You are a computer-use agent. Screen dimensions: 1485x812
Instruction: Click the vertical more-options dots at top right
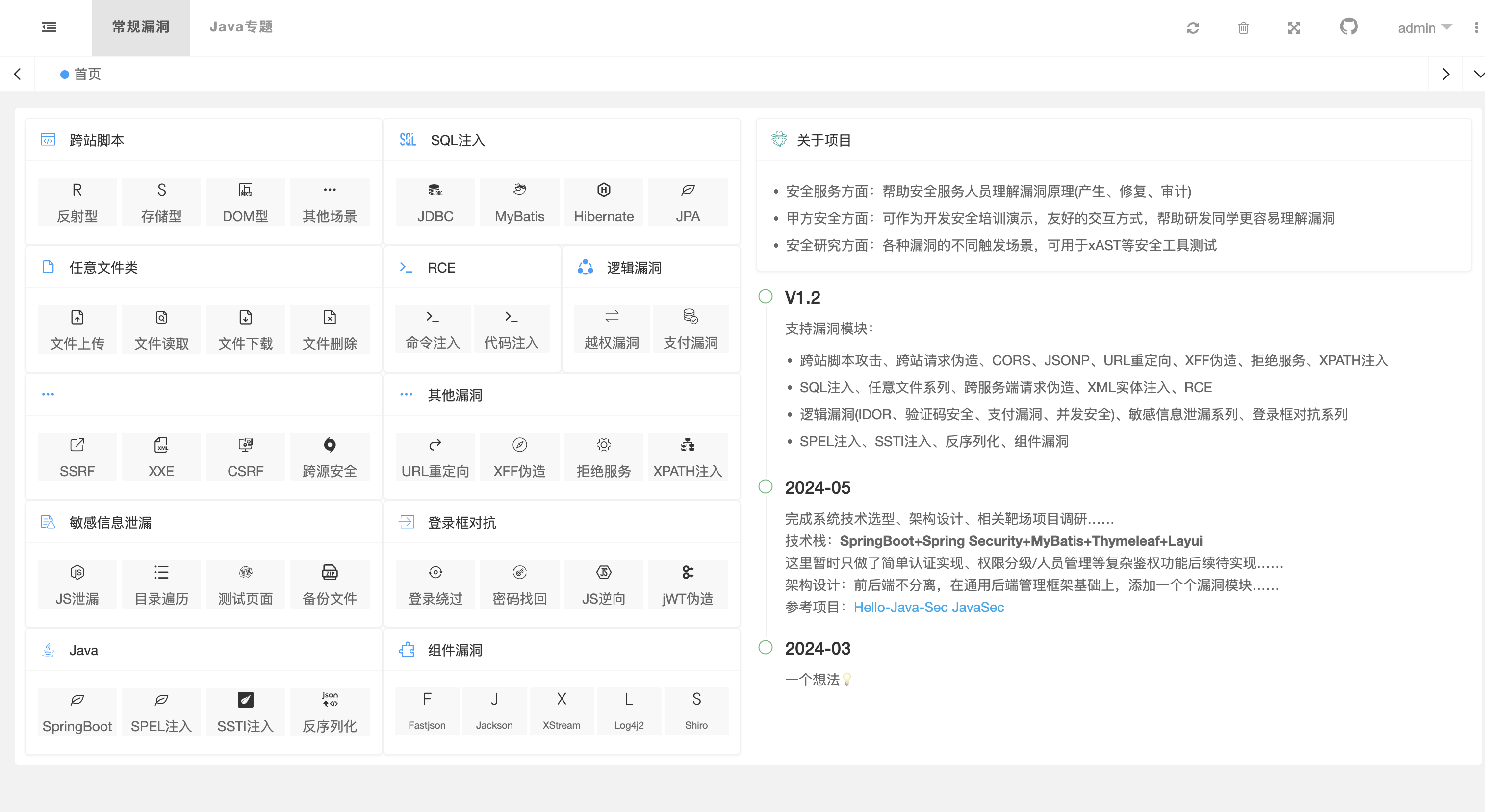coord(1476,27)
